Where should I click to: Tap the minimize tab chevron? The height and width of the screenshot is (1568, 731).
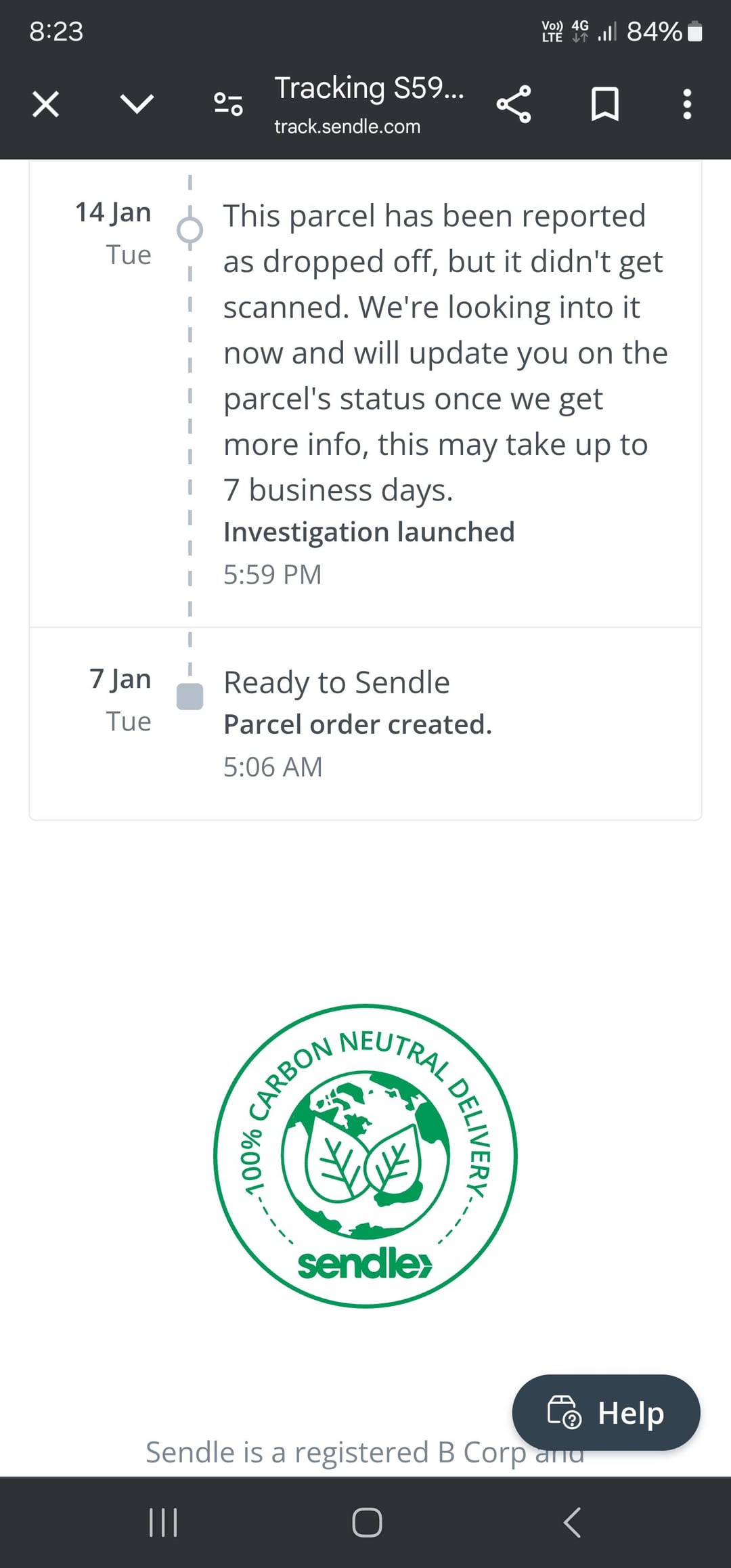tap(137, 104)
